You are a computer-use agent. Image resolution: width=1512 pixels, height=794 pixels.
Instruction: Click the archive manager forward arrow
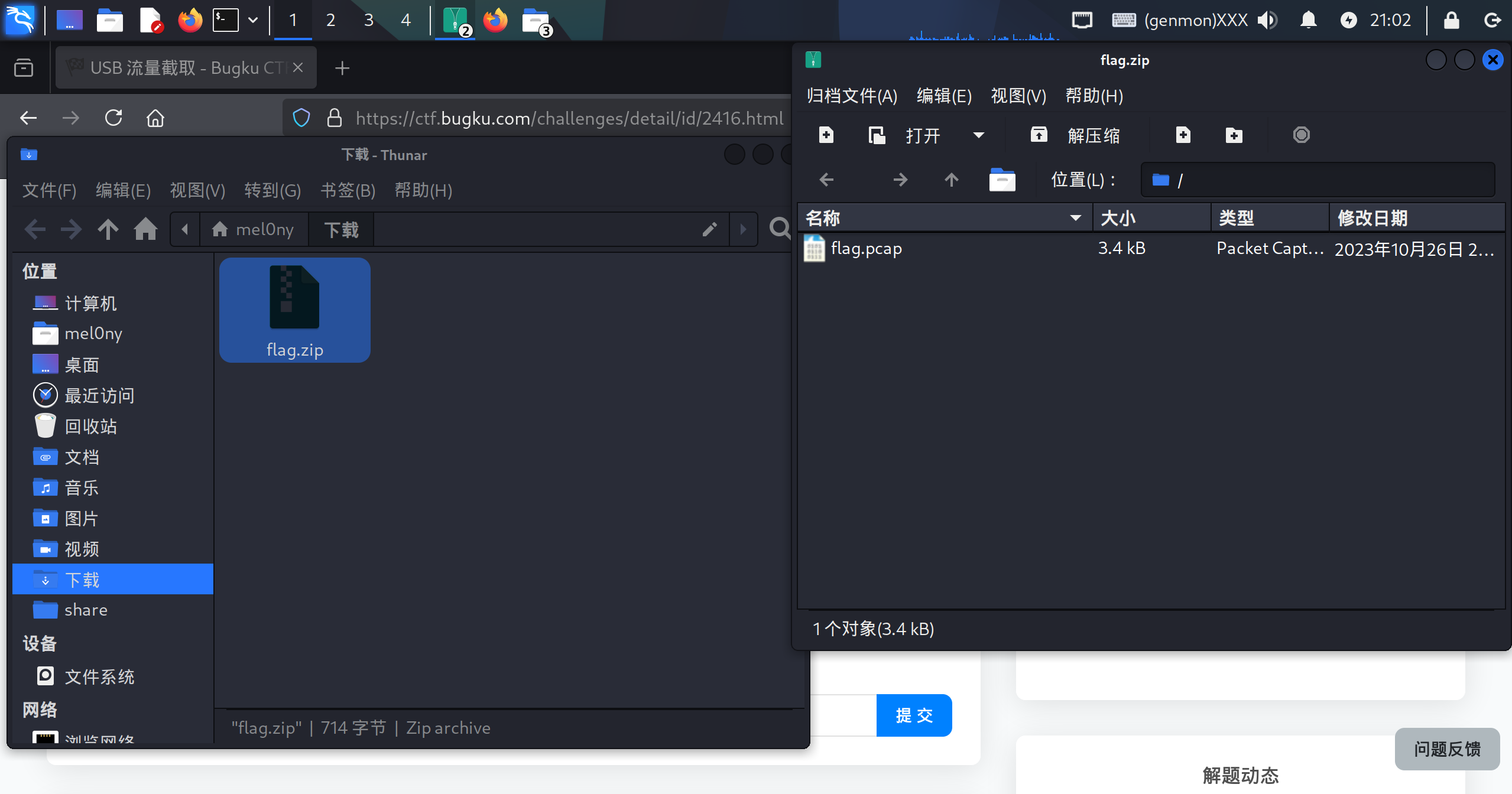[x=900, y=179]
